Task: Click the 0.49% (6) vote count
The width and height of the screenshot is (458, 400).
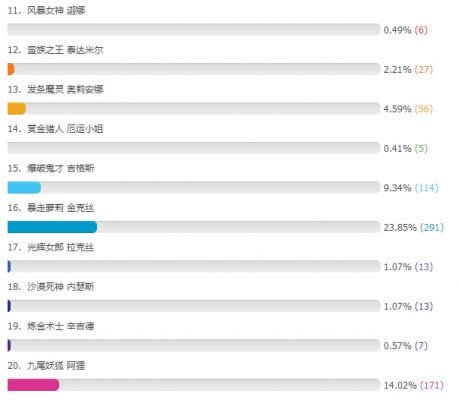Action: coord(405,30)
